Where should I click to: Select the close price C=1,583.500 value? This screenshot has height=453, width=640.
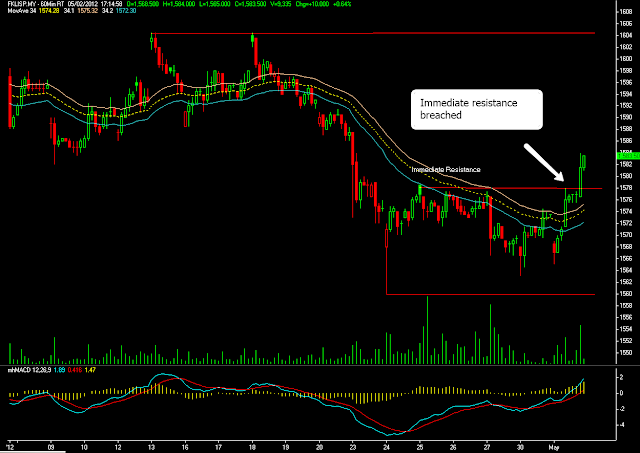click(x=250, y=4)
